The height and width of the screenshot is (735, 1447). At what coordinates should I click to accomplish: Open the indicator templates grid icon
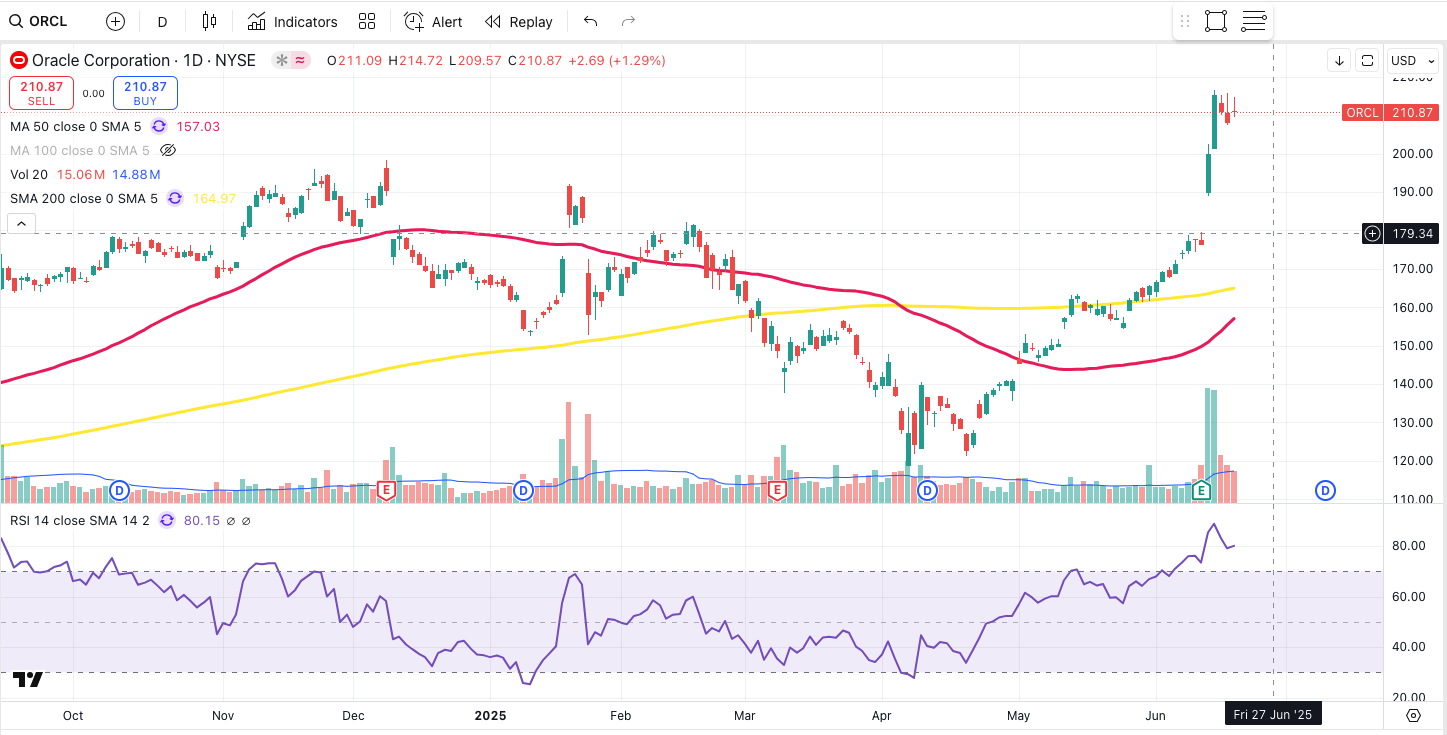[367, 21]
